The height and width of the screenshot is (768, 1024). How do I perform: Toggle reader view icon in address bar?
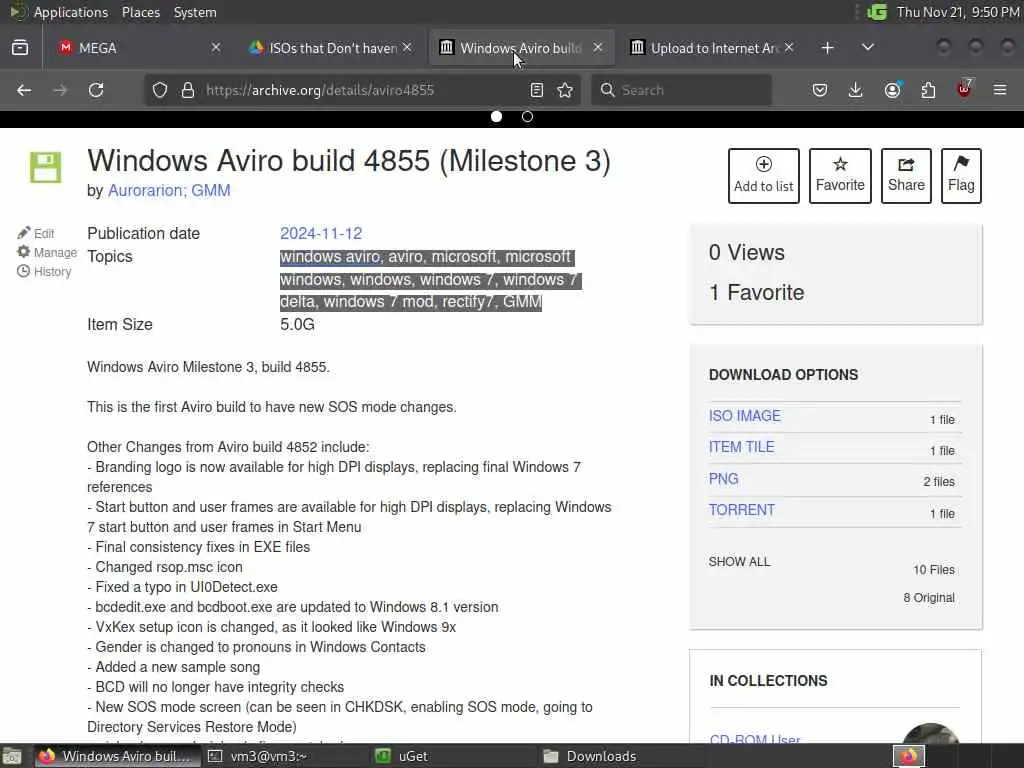[x=537, y=90]
